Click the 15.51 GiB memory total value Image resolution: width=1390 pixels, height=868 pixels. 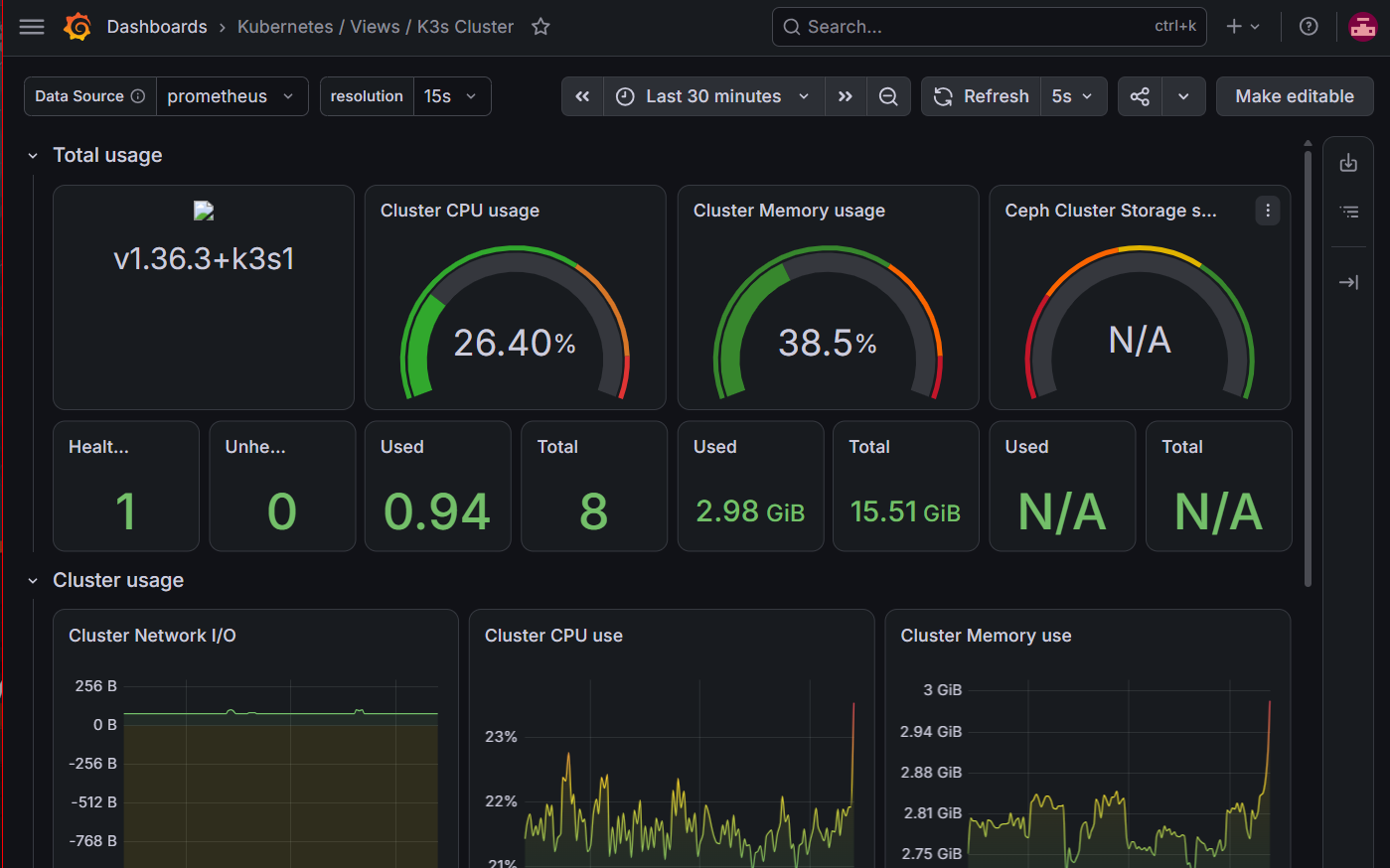tap(905, 511)
